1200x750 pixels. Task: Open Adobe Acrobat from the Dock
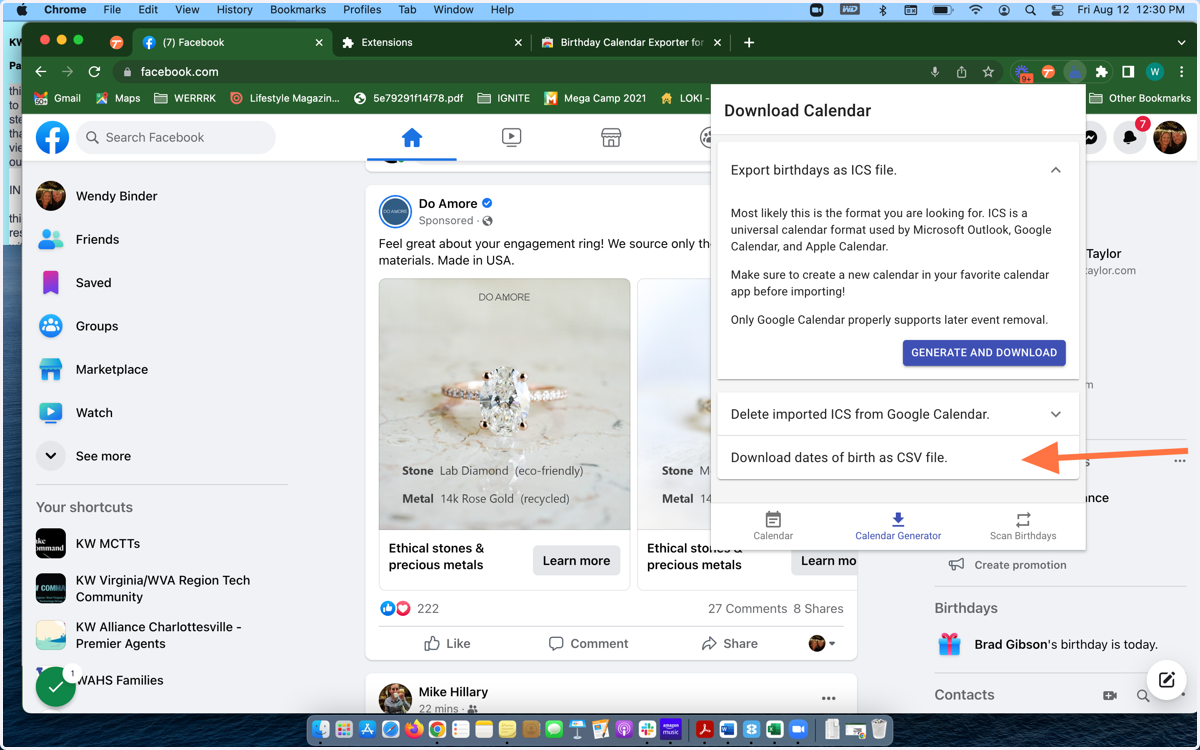[x=705, y=730]
